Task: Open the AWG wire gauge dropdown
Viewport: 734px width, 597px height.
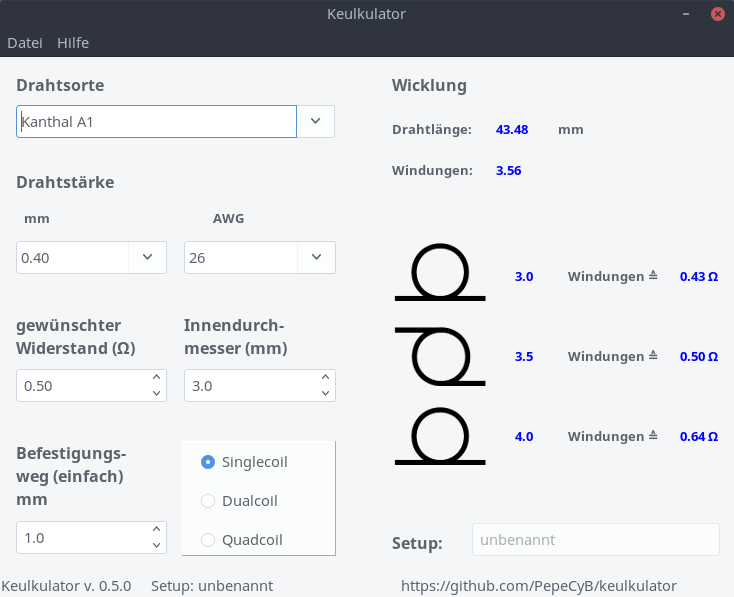Action: pyautogui.click(x=316, y=258)
